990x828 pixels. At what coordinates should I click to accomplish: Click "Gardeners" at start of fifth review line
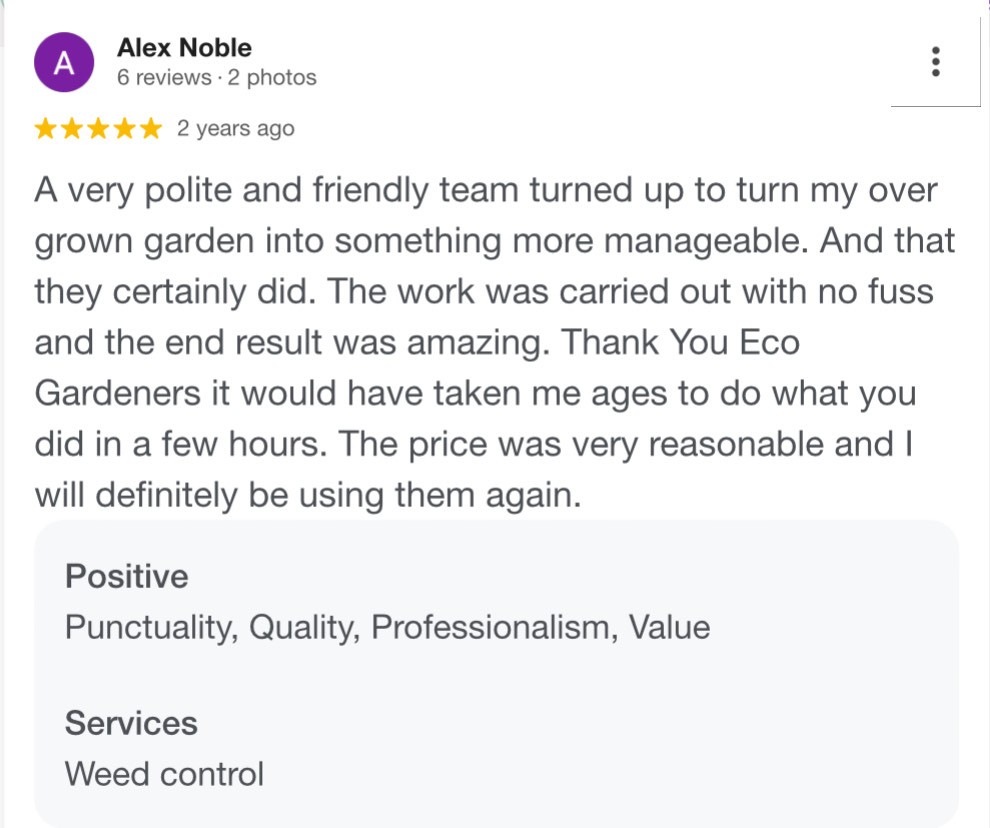[x=117, y=393]
